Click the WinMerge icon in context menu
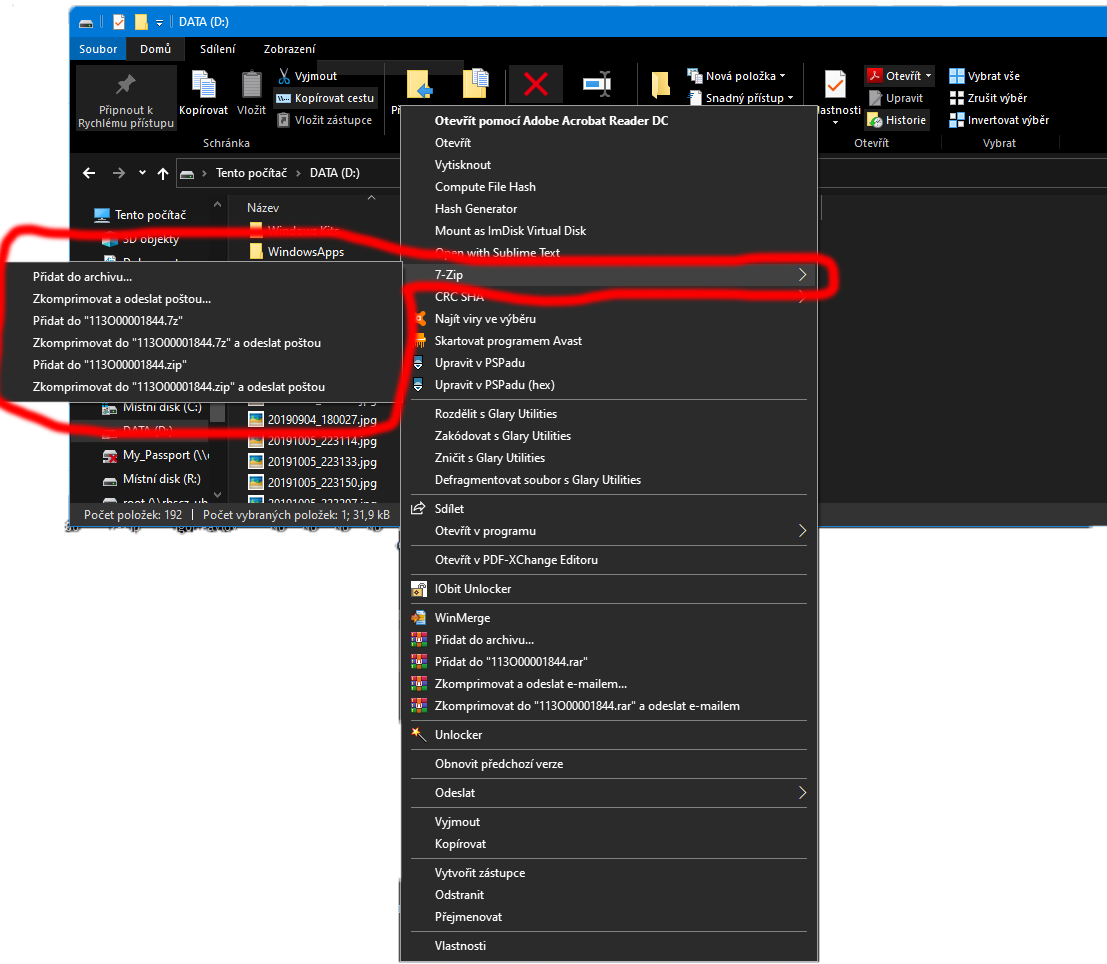 point(419,618)
